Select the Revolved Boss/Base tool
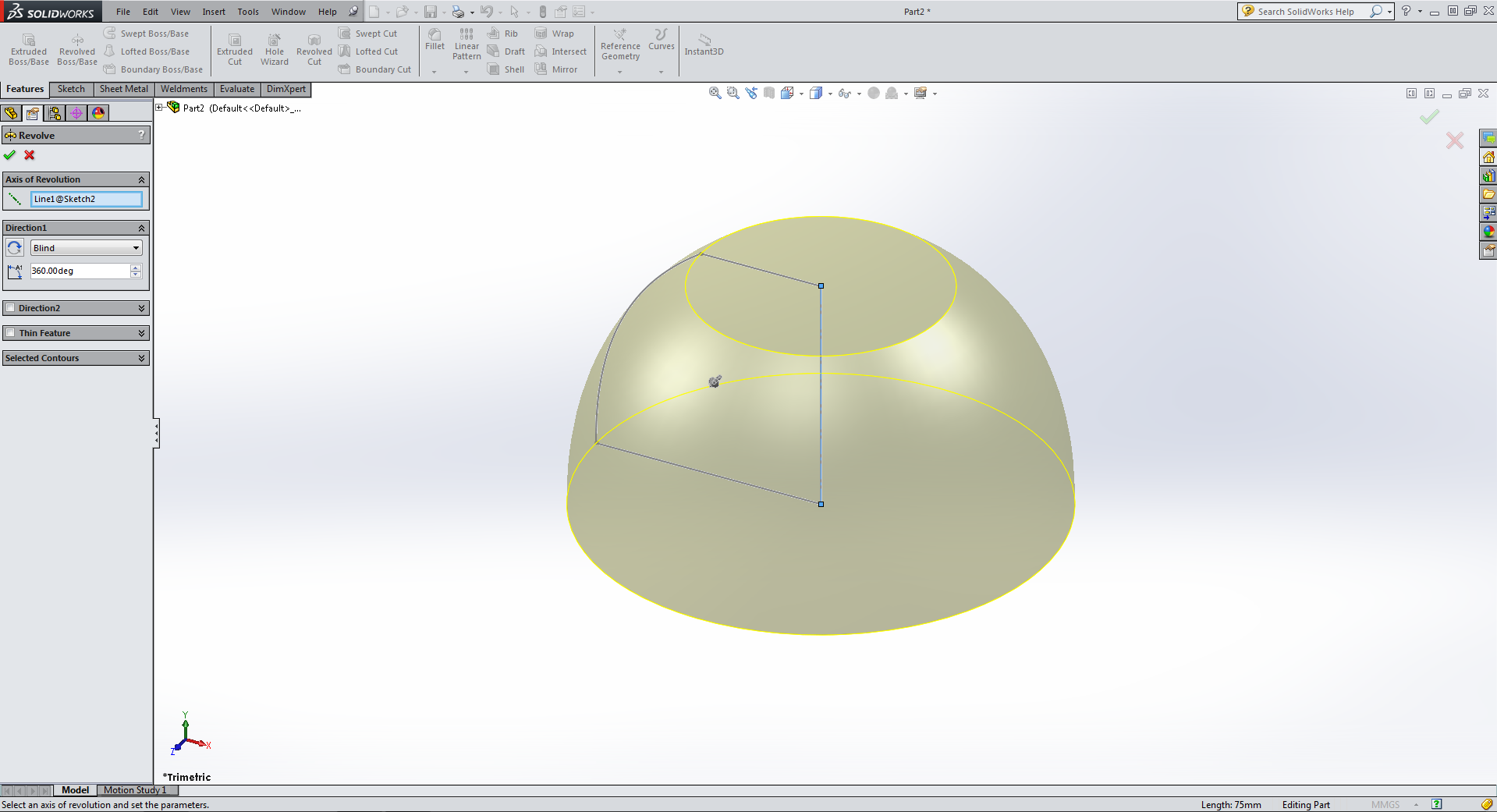This screenshot has width=1497, height=812. [x=77, y=50]
